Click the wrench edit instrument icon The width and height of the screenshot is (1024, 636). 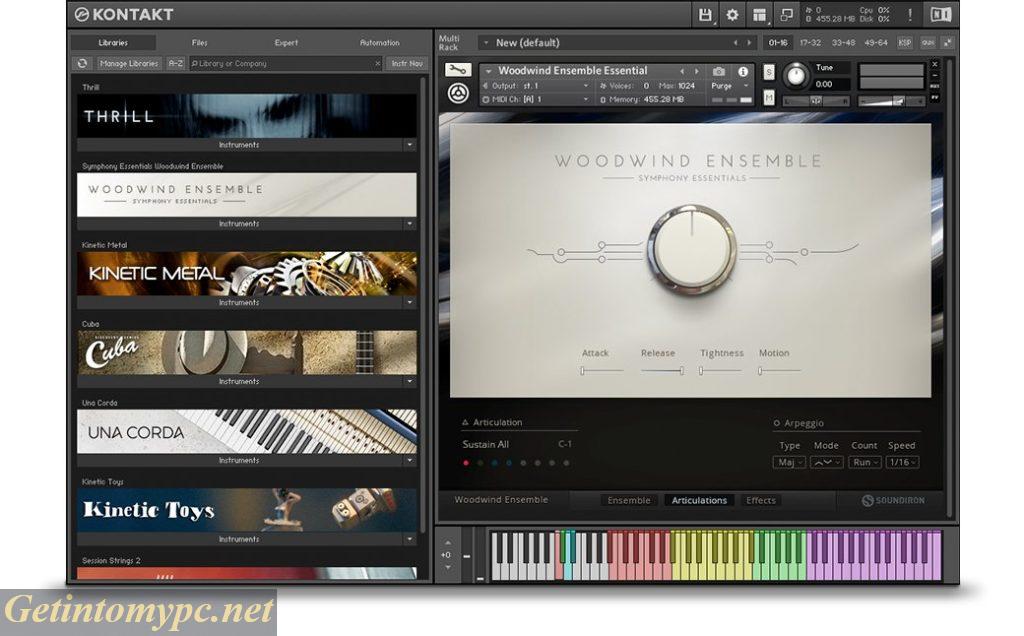pos(458,69)
